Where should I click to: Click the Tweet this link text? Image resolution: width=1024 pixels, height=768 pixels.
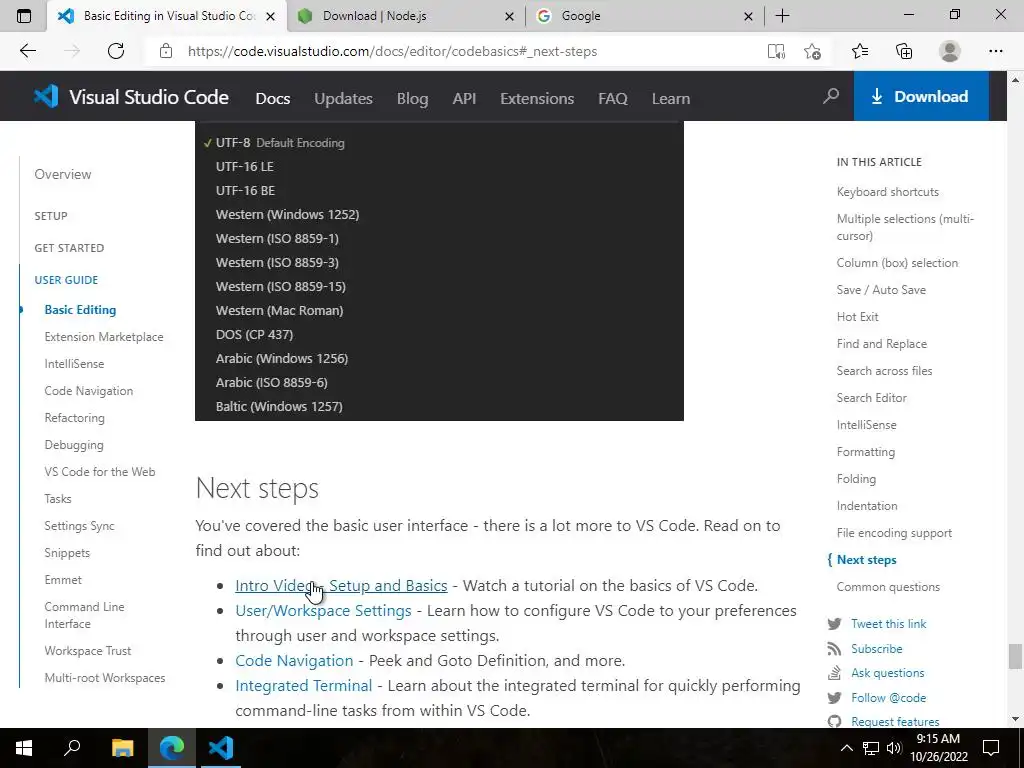[888, 624]
